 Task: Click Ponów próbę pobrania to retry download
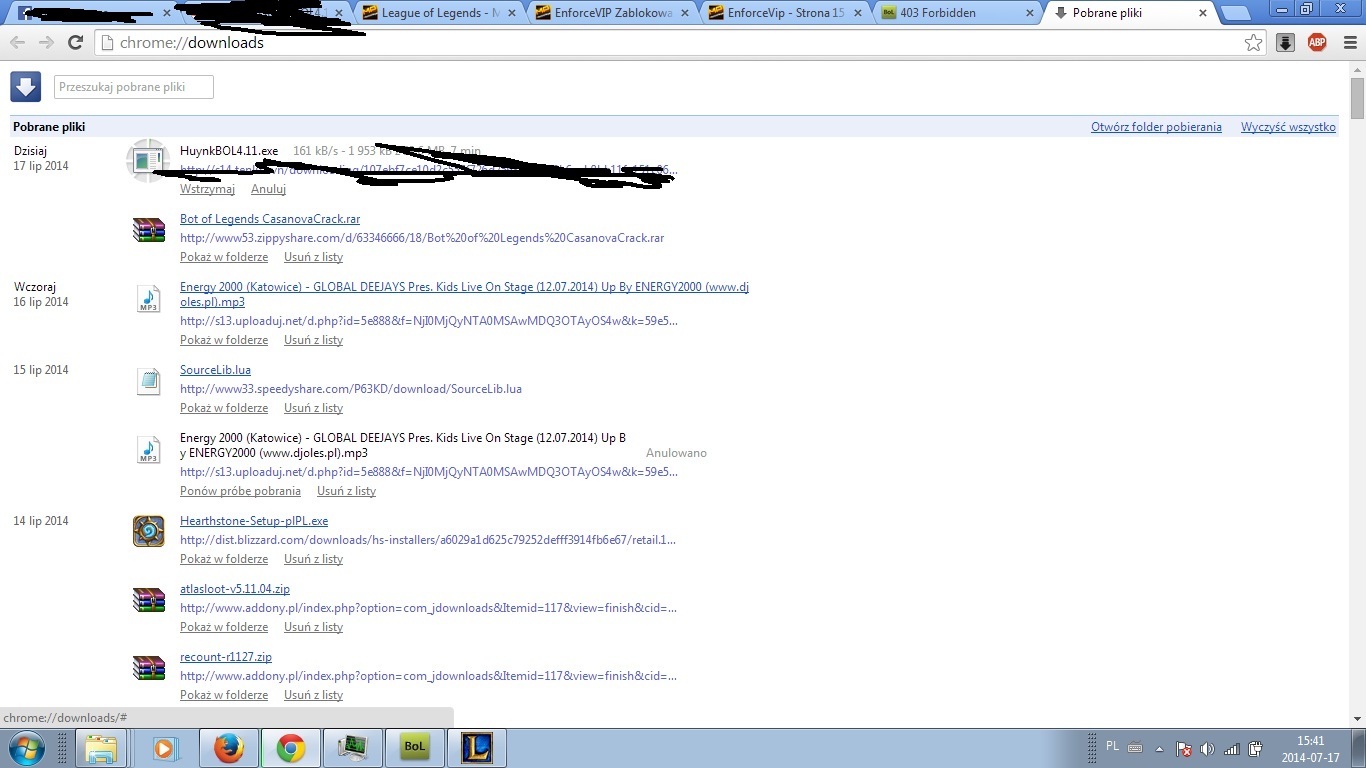(240, 491)
